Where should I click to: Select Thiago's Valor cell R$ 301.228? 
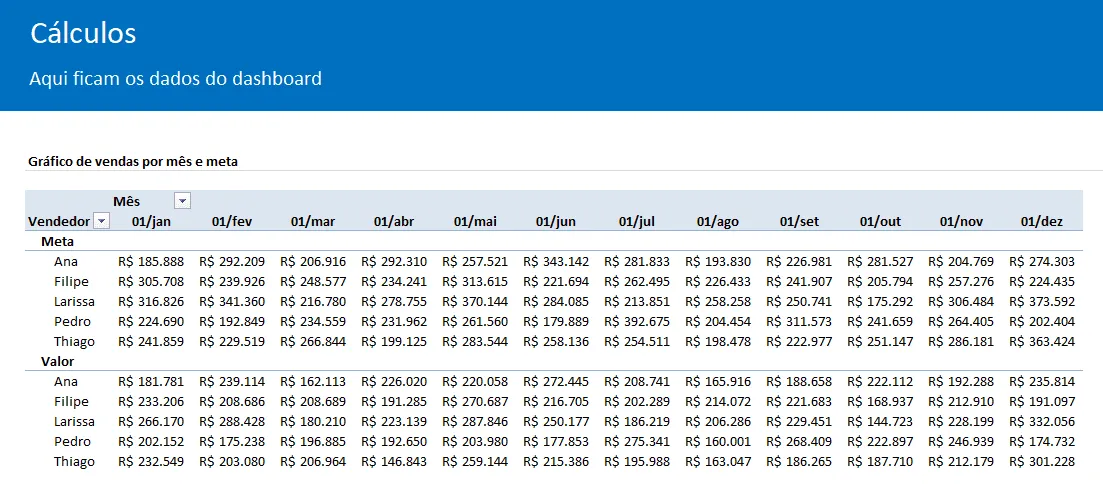tap(1042, 462)
